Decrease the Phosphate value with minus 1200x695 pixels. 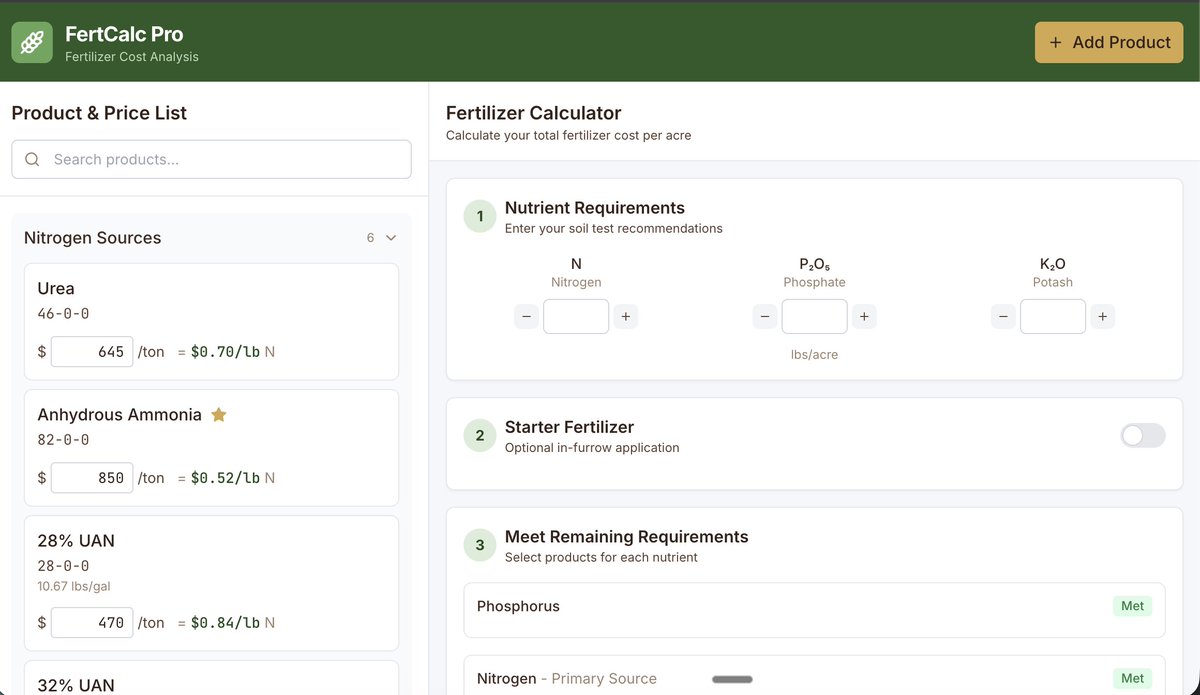tap(765, 317)
